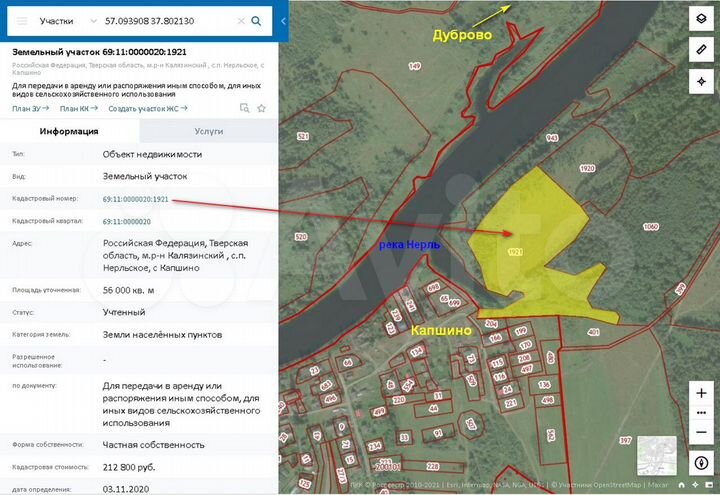720x495 pixels.
Task: Select the Информация tab
Action: [69, 131]
